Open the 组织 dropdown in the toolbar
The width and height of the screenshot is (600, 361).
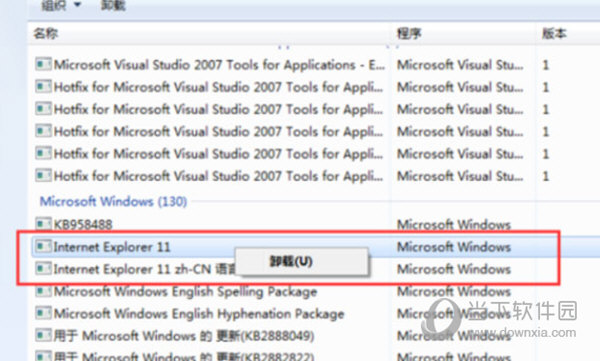[61, 5]
